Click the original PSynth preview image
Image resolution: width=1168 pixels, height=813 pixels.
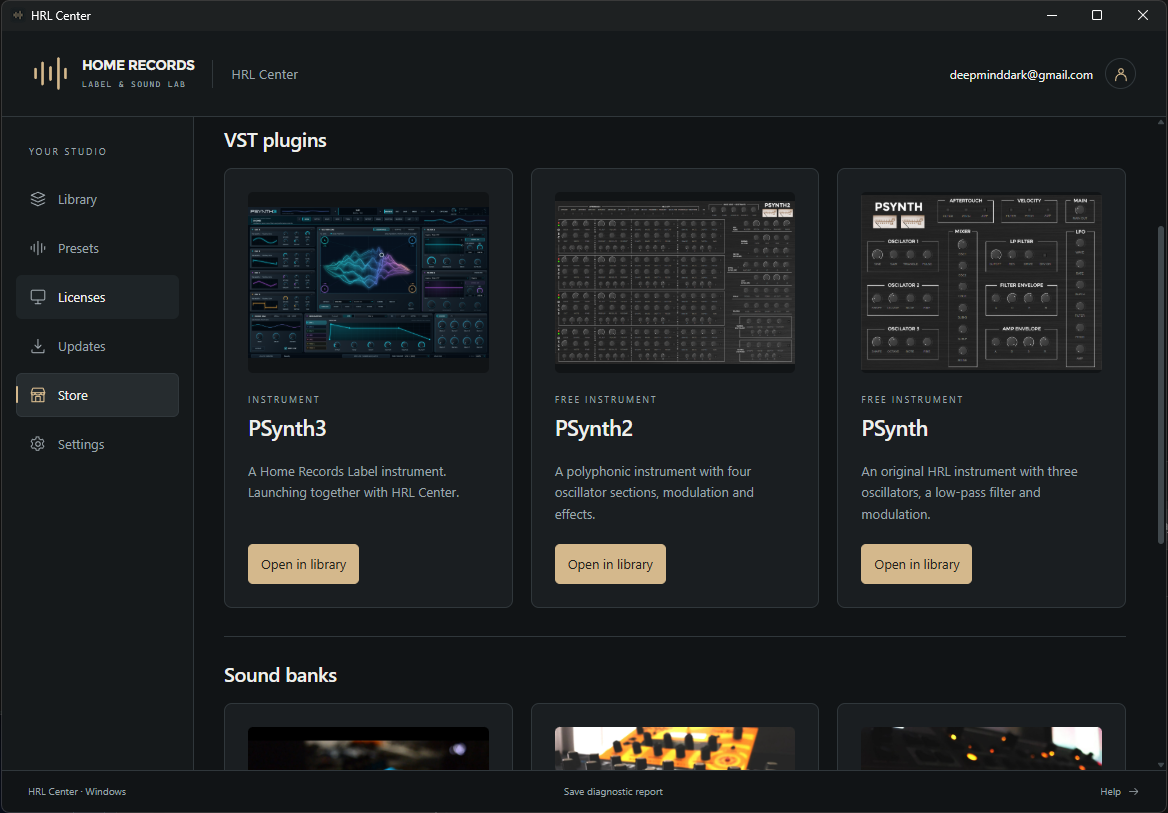(x=981, y=282)
